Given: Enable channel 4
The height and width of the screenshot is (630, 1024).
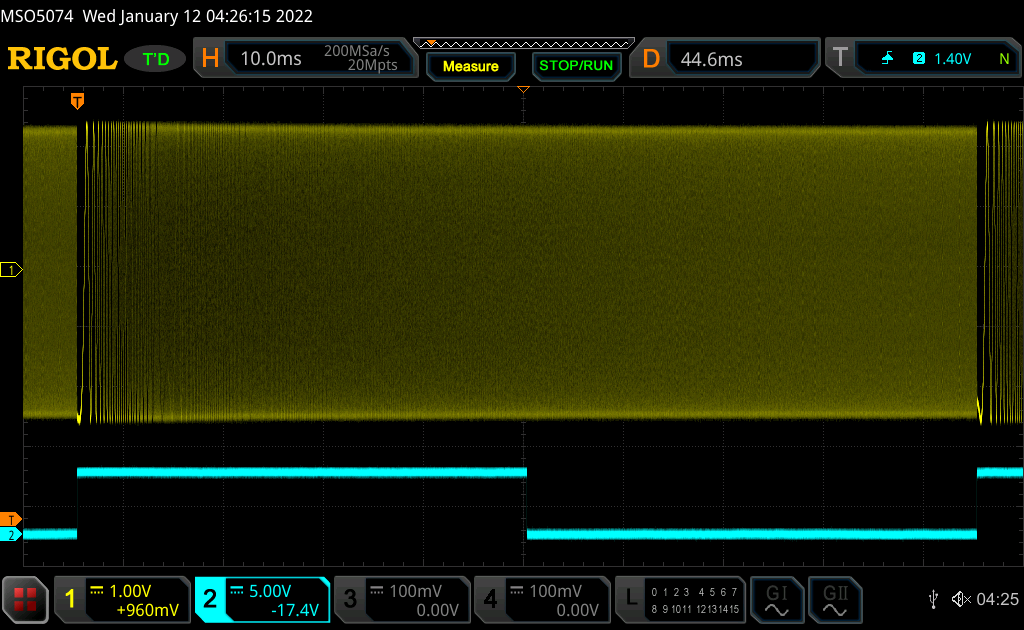Looking at the screenshot, I should 490,599.
